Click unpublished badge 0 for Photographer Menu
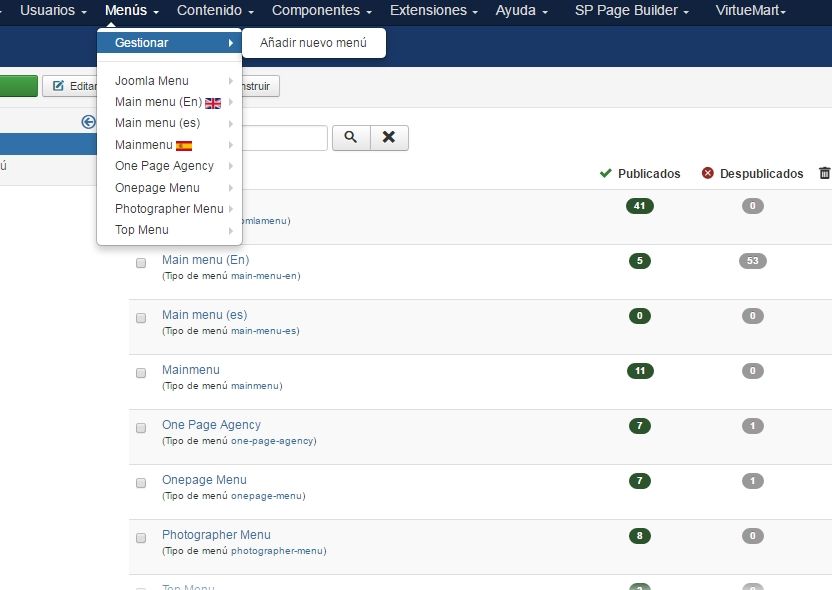The image size is (832, 590). tap(752, 536)
